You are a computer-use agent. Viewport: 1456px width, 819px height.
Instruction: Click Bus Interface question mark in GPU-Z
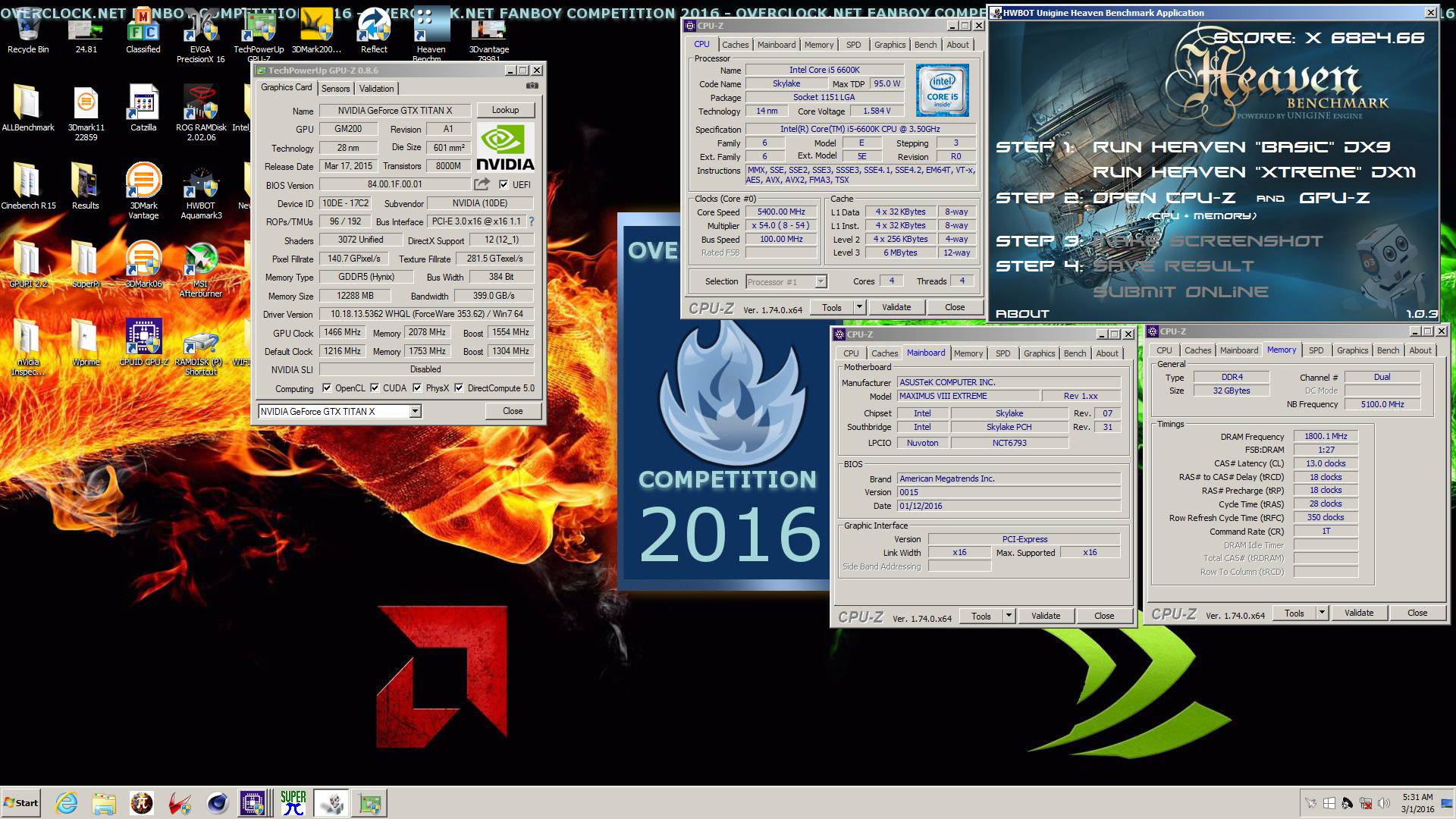coord(531,221)
